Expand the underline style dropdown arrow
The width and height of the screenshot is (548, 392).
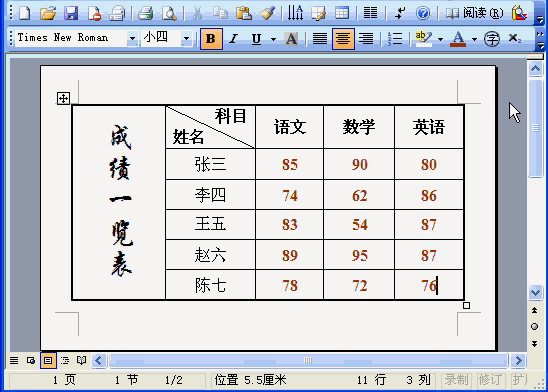point(273,39)
